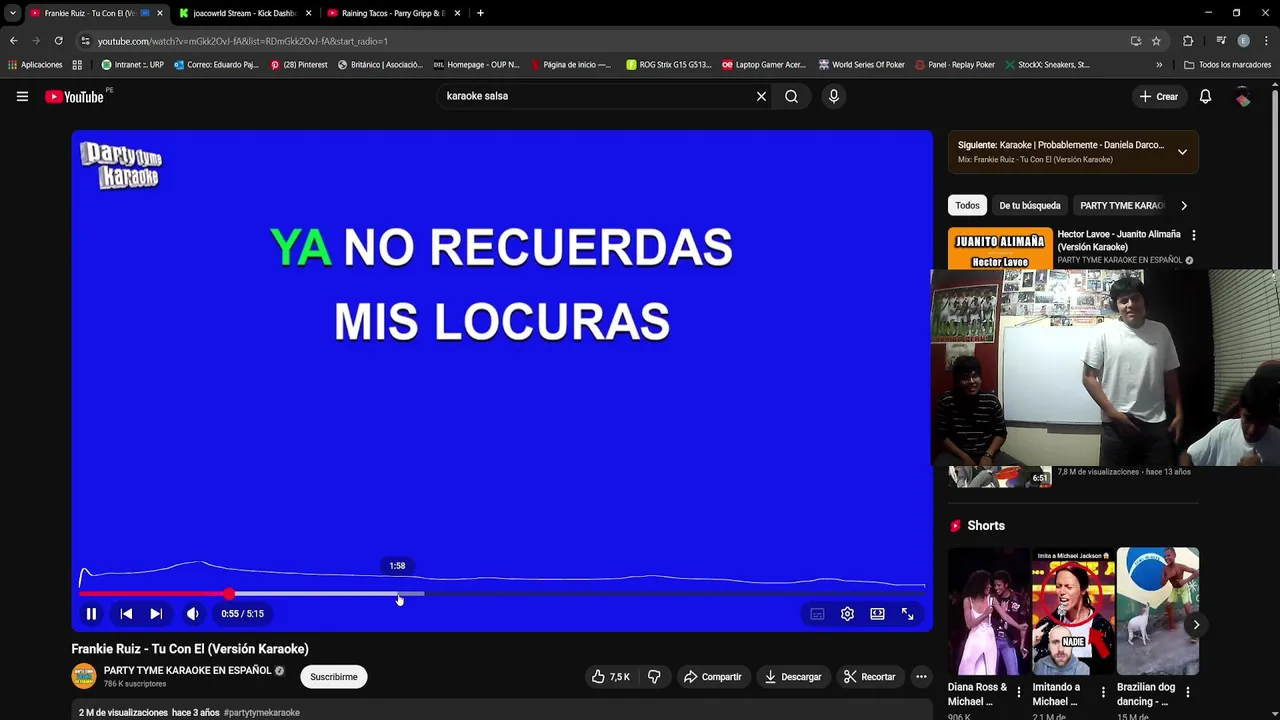Reload the page
The height and width of the screenshot is (720, 1280).
(58, 41)
